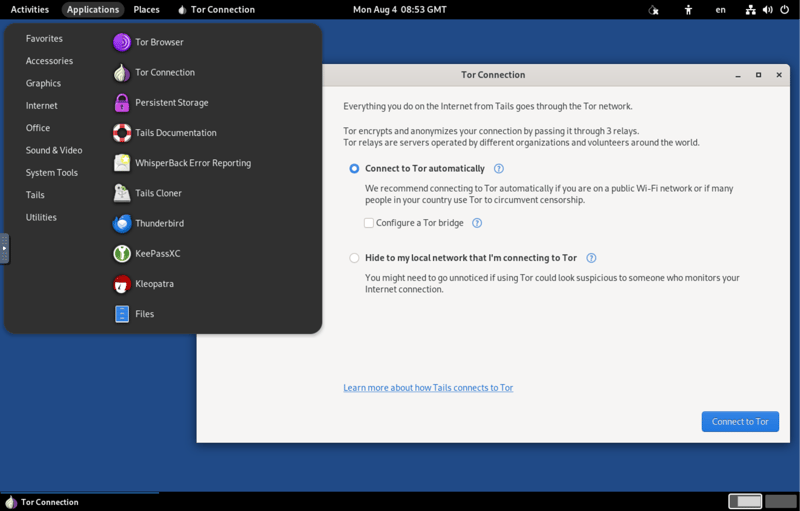Open the Places menu
The height and width of the screenshot is (511, 800).
tap(146, 10)
